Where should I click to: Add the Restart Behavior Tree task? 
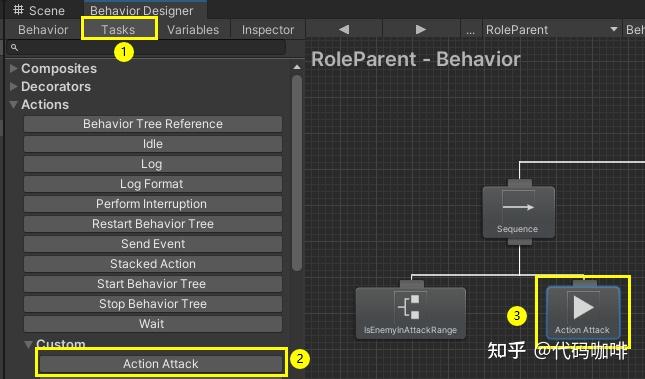(153, 224)
